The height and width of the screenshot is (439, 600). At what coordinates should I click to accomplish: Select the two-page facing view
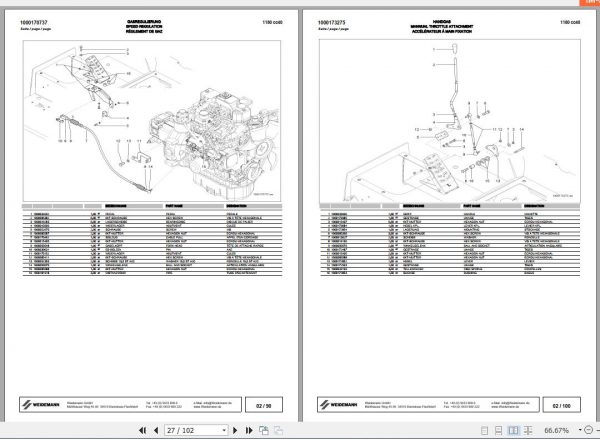[513, 431]
